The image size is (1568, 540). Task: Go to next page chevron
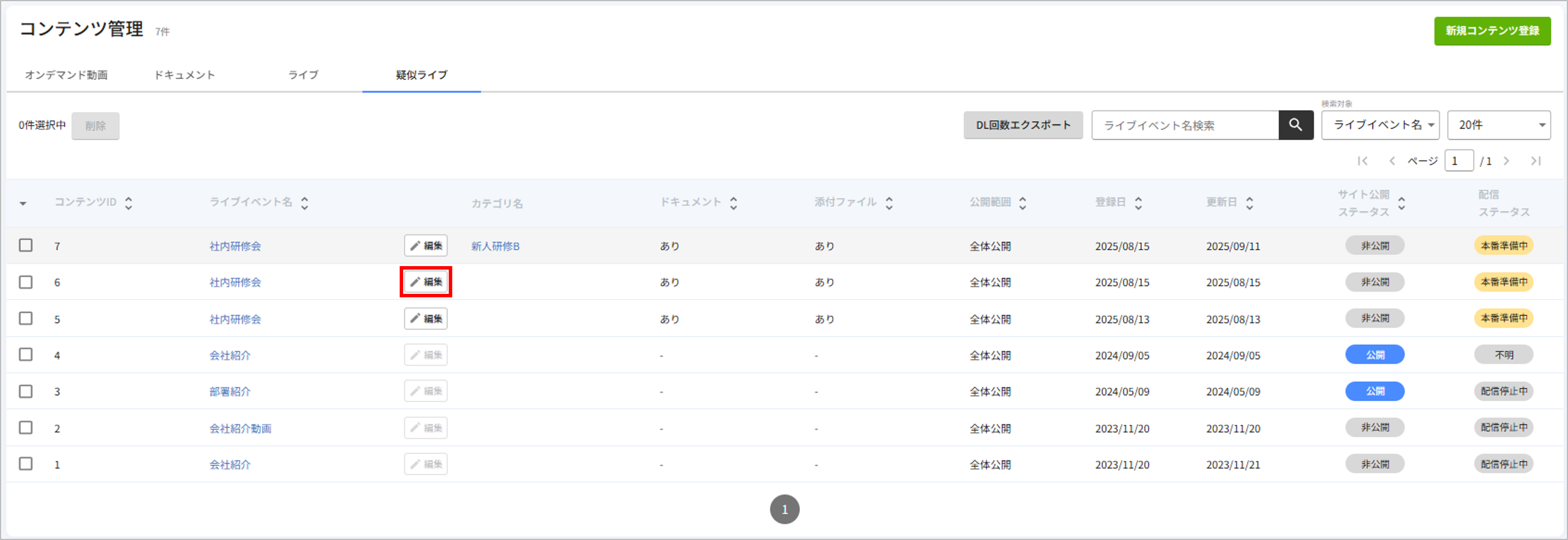pos(1507,161)
